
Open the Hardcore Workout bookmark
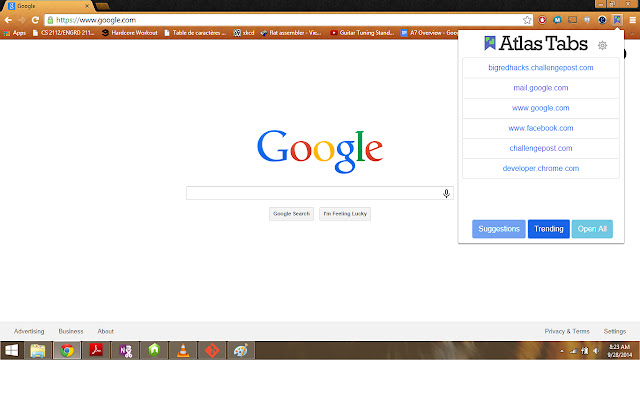click(x=130, y=33)
